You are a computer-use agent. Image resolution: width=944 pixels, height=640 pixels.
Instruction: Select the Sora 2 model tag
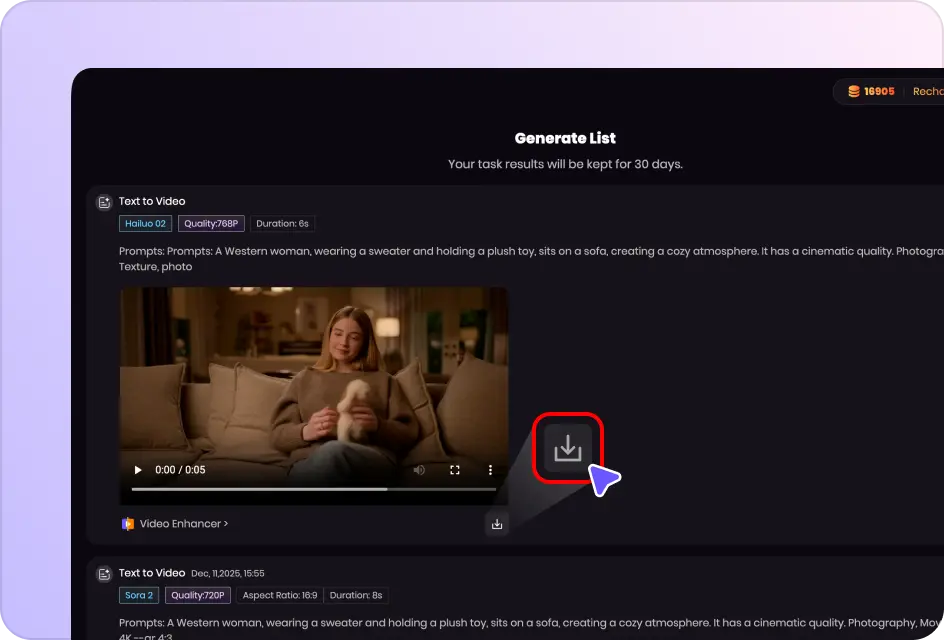[x=139, y=596]
